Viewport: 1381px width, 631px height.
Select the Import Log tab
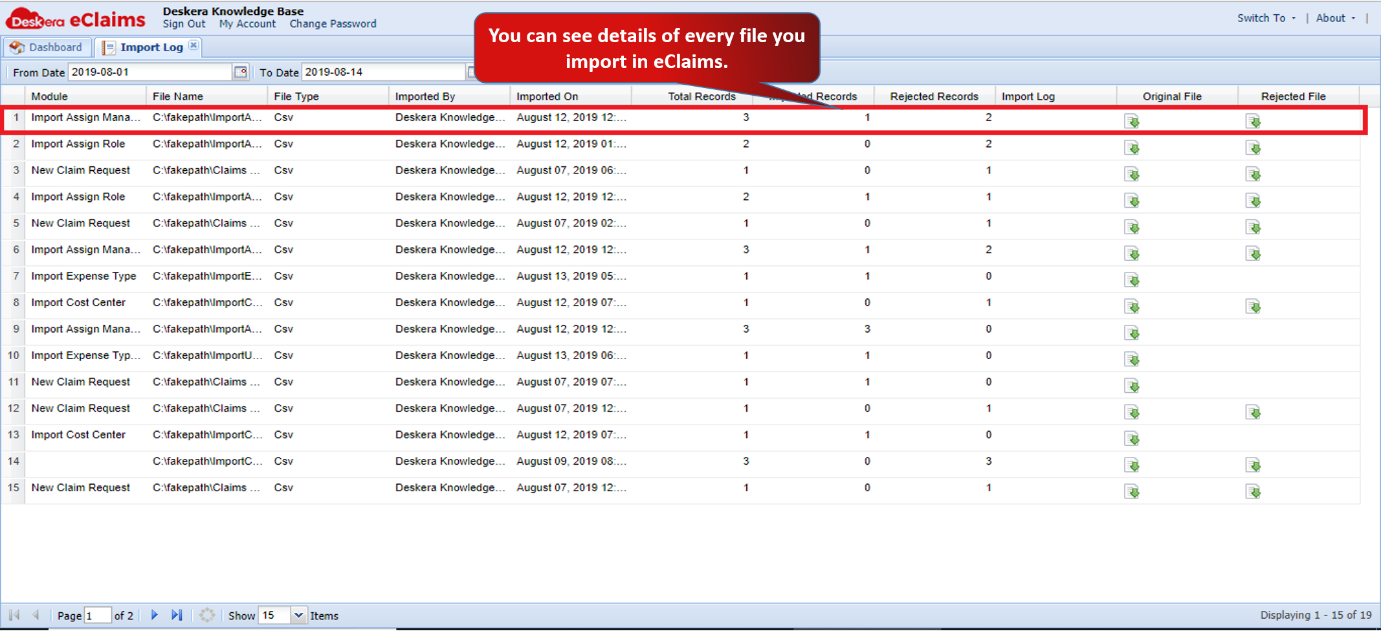(148, 46)
